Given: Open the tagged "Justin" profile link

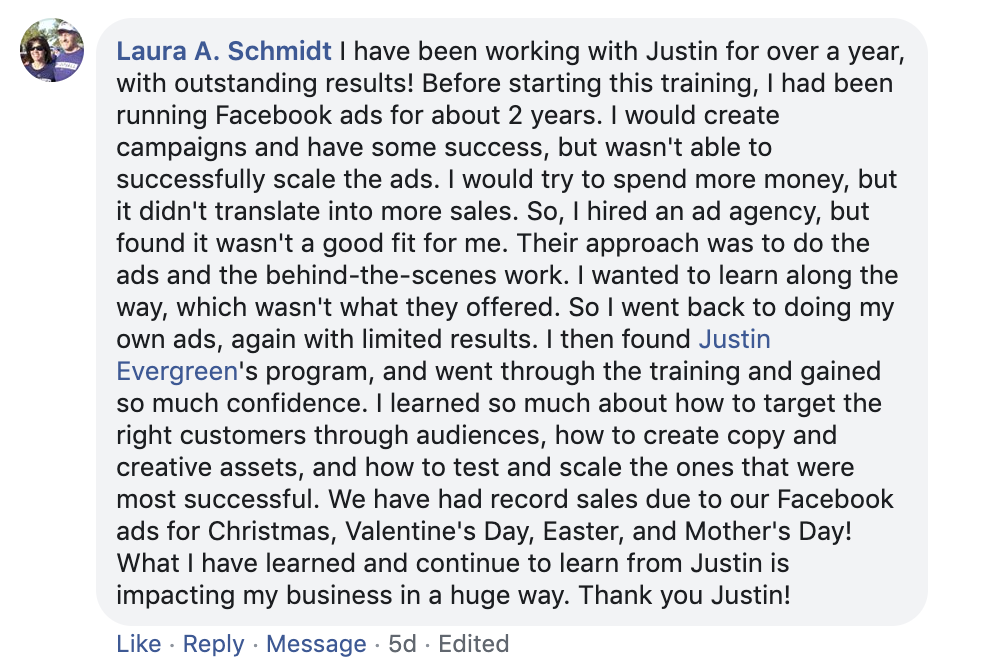Looking at the screenshot, I should pos(735,339).
